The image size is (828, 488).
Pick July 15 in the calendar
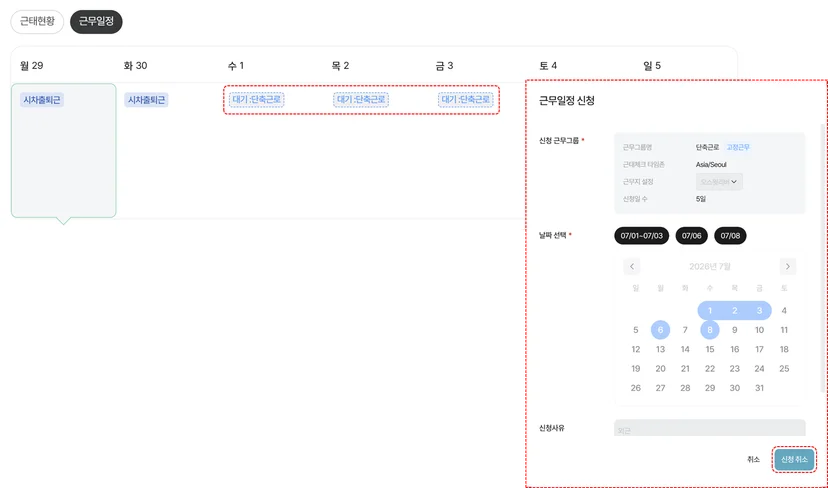tap(710, 349)
